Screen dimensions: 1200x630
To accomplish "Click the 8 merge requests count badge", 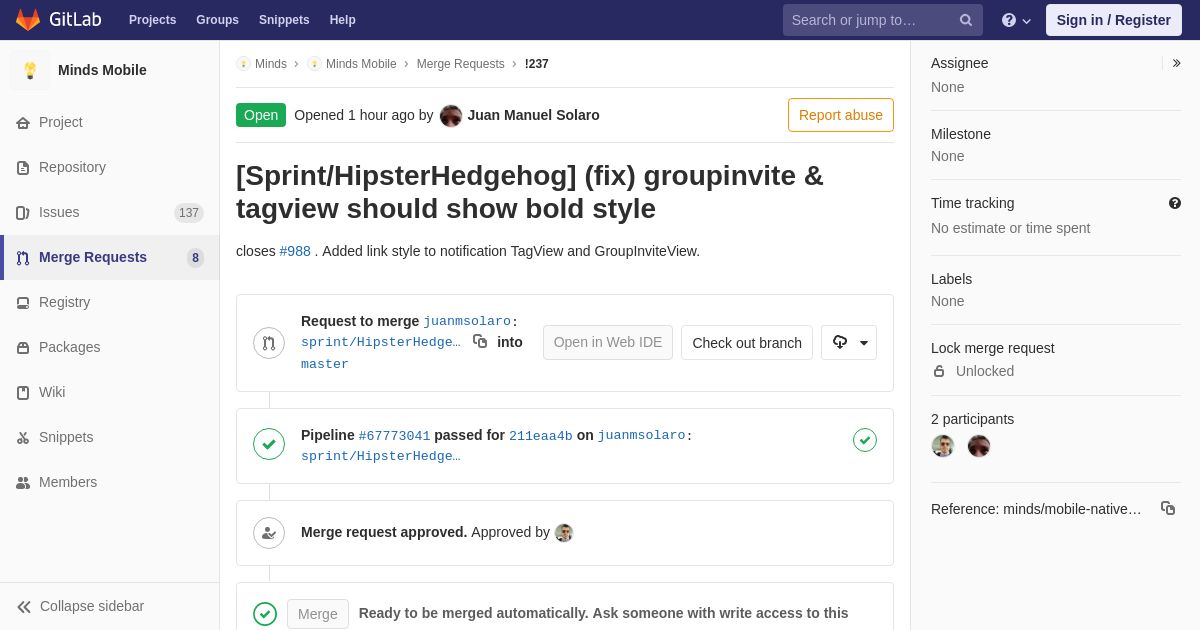I will tap(195, 258).
